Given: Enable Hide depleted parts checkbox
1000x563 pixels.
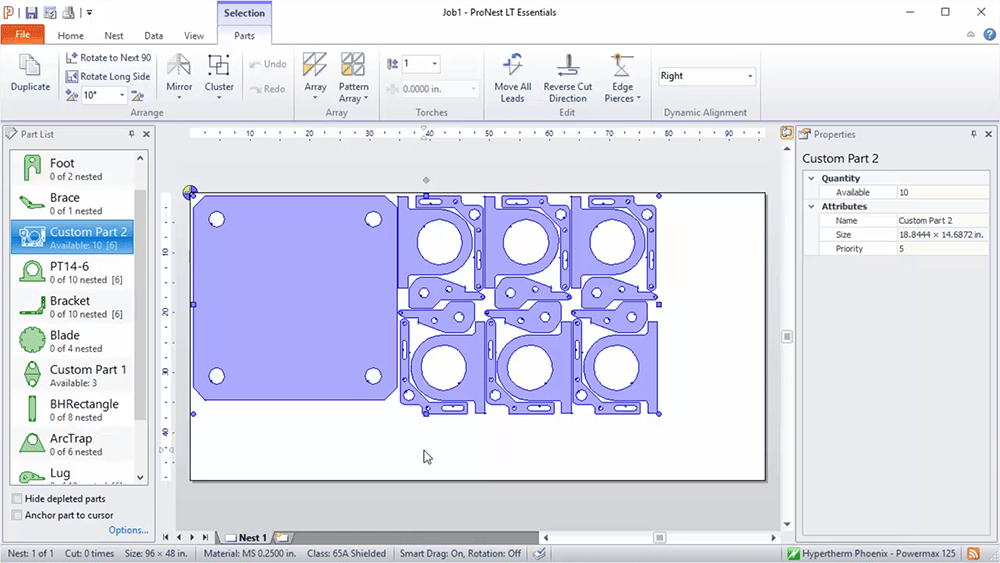Looking at the screenshot, I should 17,499.
